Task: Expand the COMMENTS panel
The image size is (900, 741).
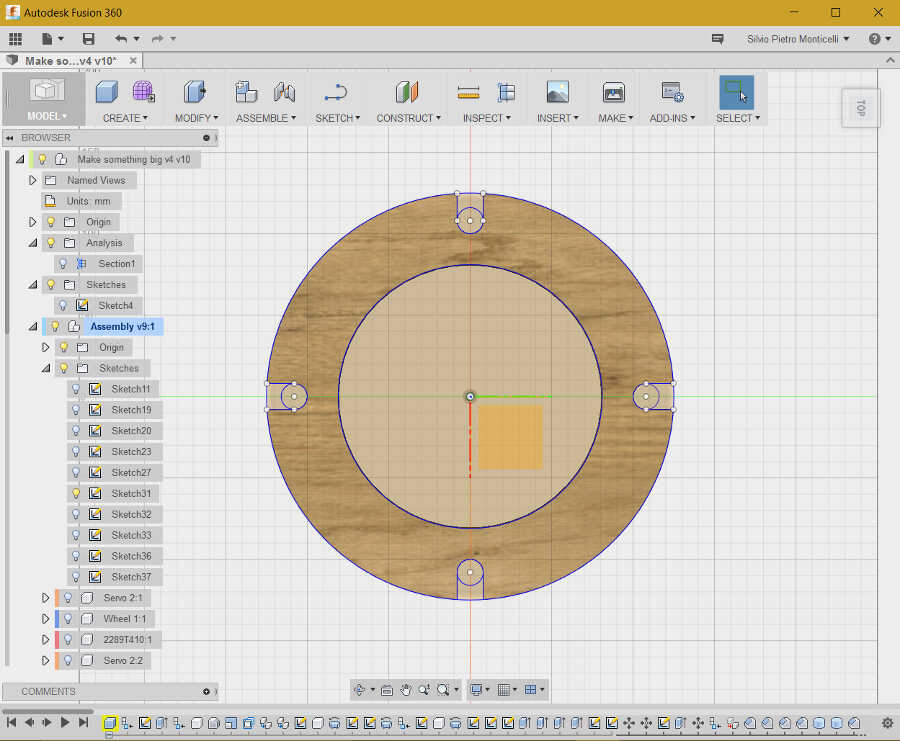Action: click(x=206, y=692)
